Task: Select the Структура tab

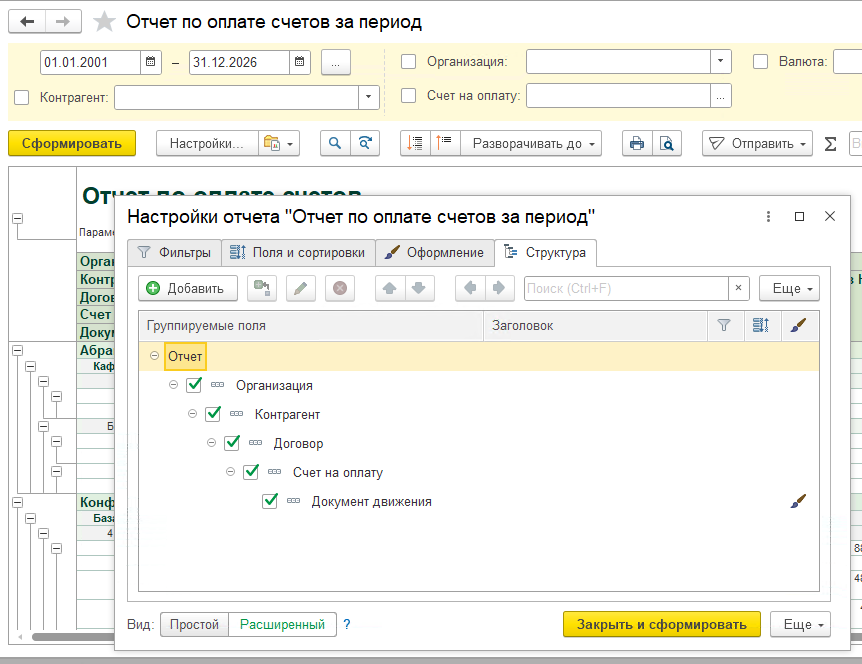Action: 545,253
